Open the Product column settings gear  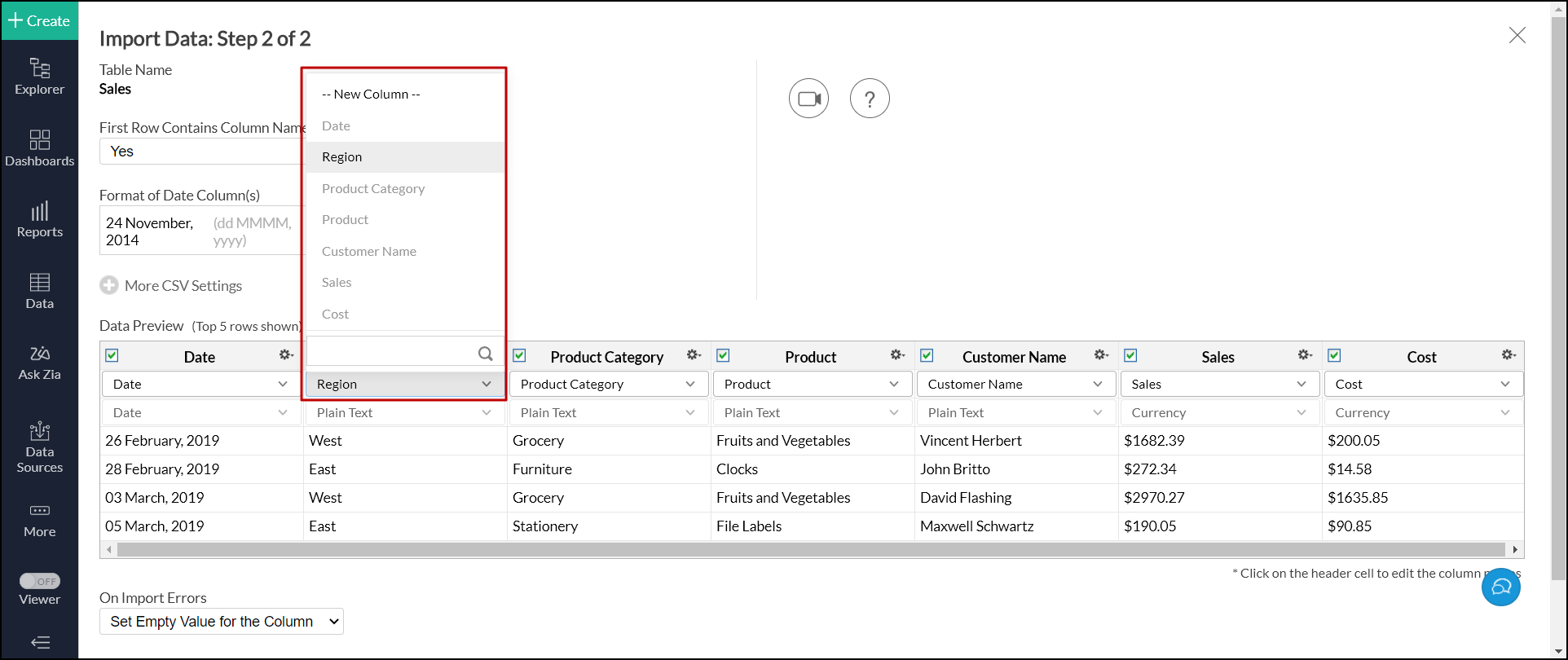897,355
